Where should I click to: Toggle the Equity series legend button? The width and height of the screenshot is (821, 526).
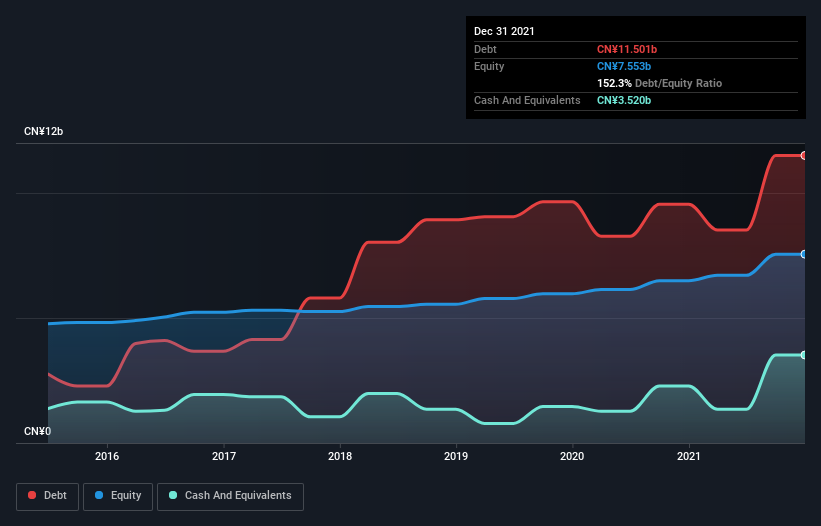coord(118,496)
